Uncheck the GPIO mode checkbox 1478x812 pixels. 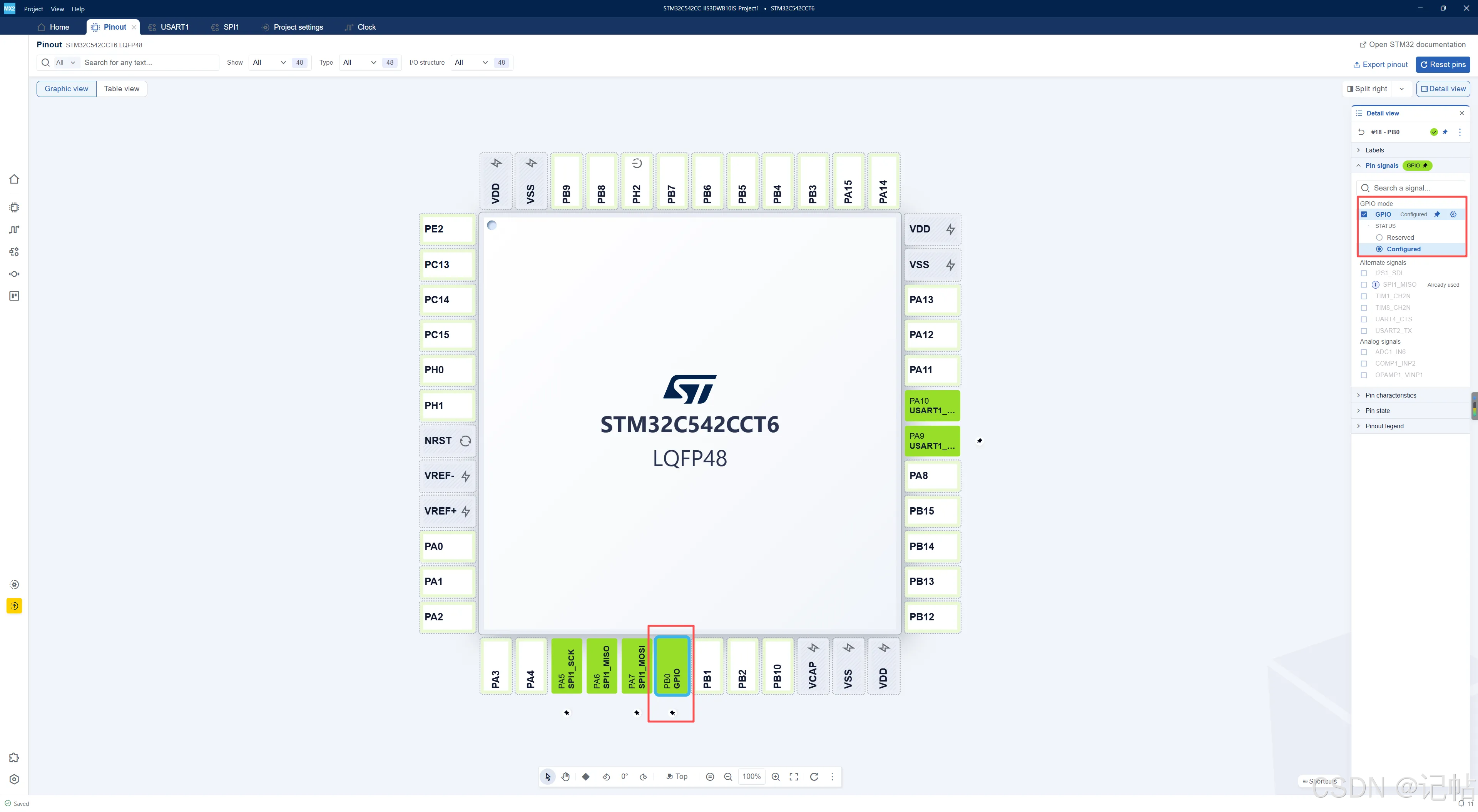(x=1364, y=214)
